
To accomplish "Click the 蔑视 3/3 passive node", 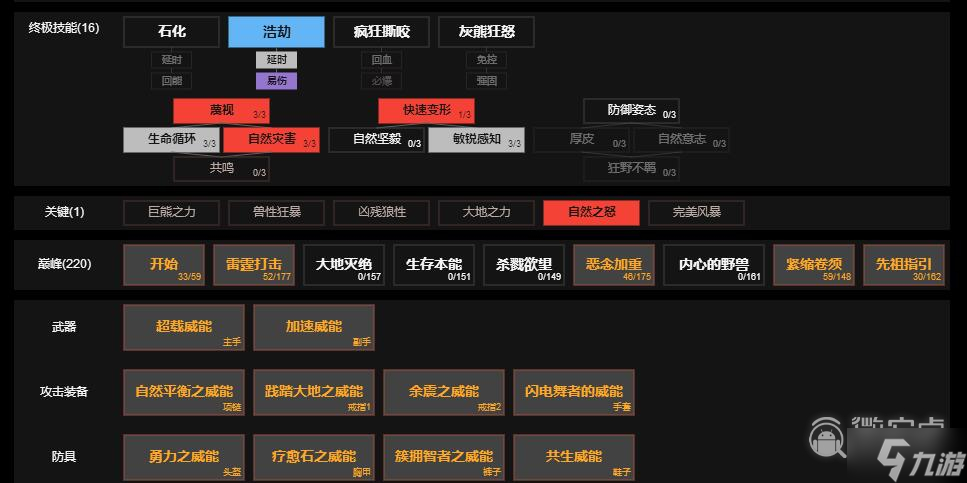I will click(x=221, y=111).
